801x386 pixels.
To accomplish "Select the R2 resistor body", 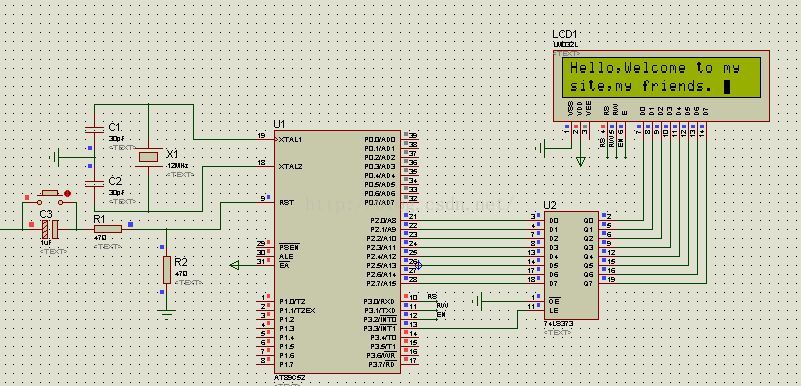I will [x=167, y=270].
